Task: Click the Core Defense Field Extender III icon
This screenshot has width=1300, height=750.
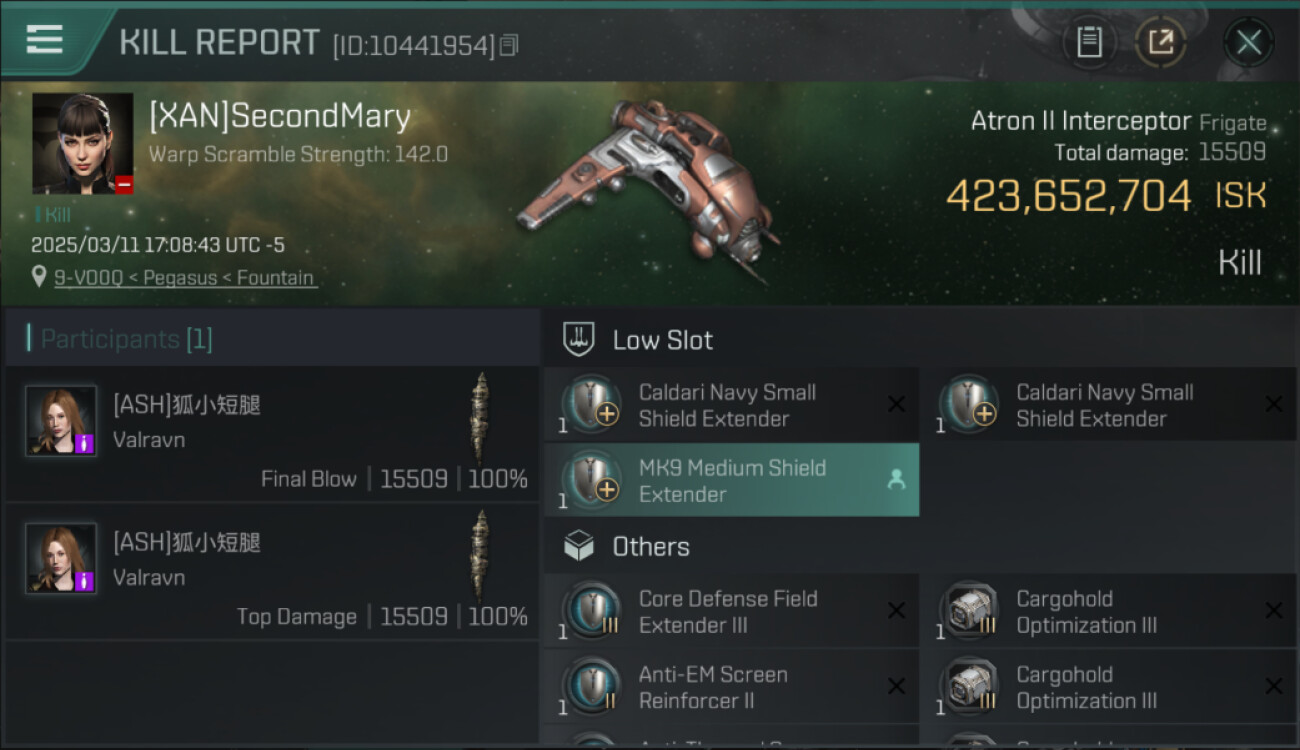Action: tap(591, 611)
